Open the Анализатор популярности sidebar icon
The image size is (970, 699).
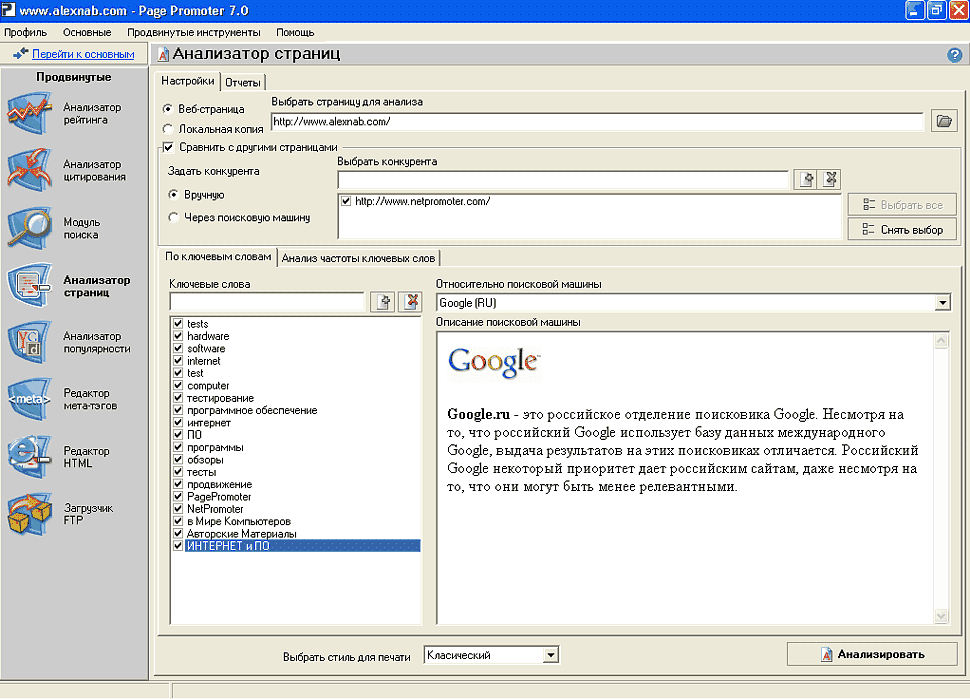(x=29, y=342)
